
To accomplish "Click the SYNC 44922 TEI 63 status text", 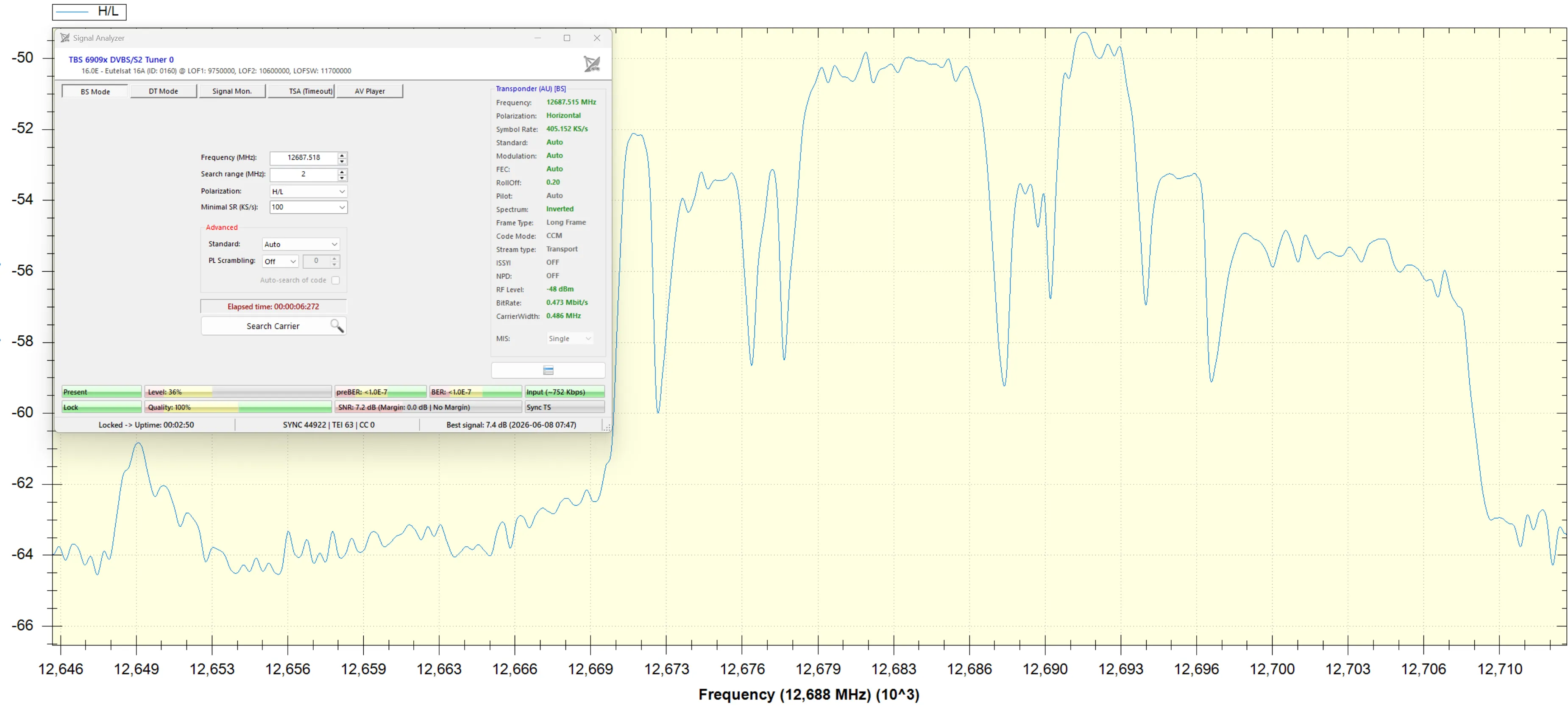I will click(x=329, y=425).
